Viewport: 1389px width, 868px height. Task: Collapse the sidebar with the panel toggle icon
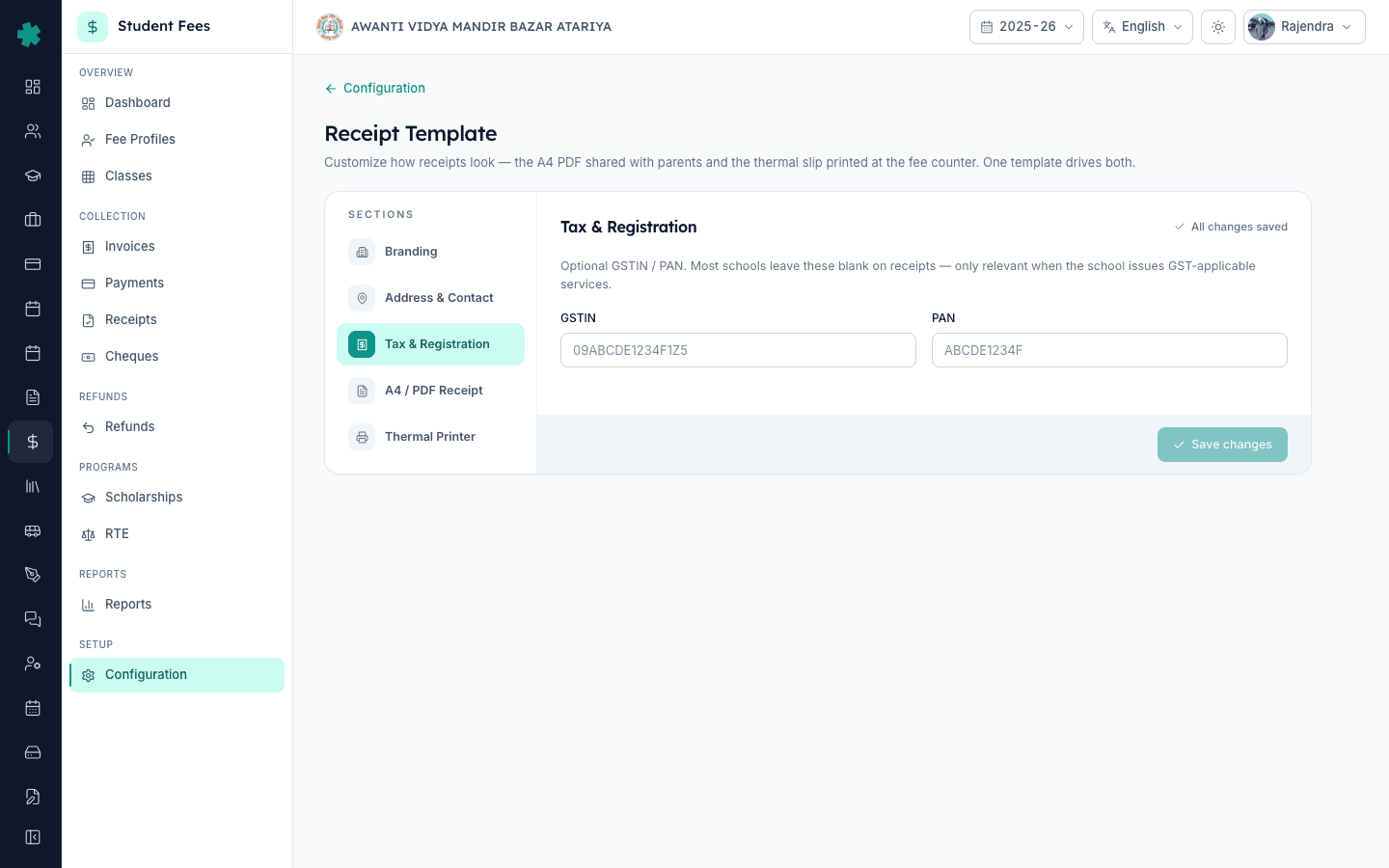(32, 837)
